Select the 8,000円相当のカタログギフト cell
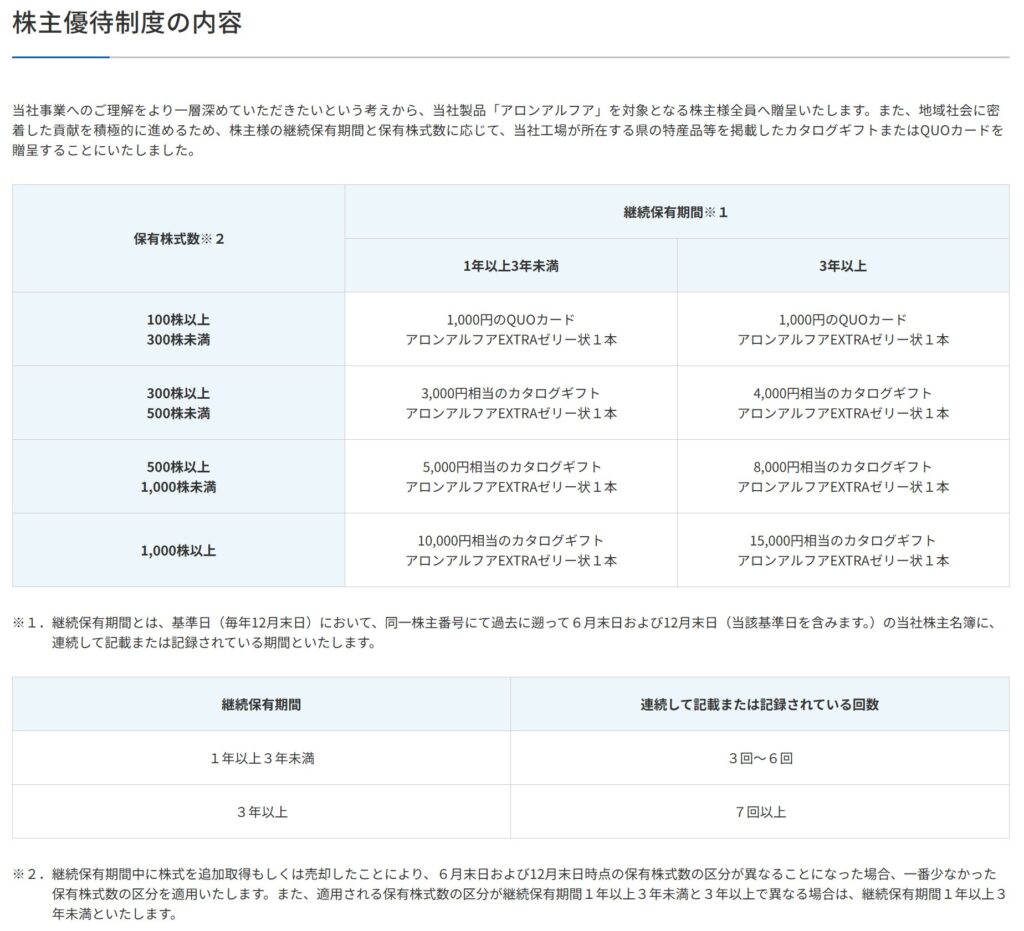Image resolution: width=1024 pixels, height=931 pixels. point(843,477)
